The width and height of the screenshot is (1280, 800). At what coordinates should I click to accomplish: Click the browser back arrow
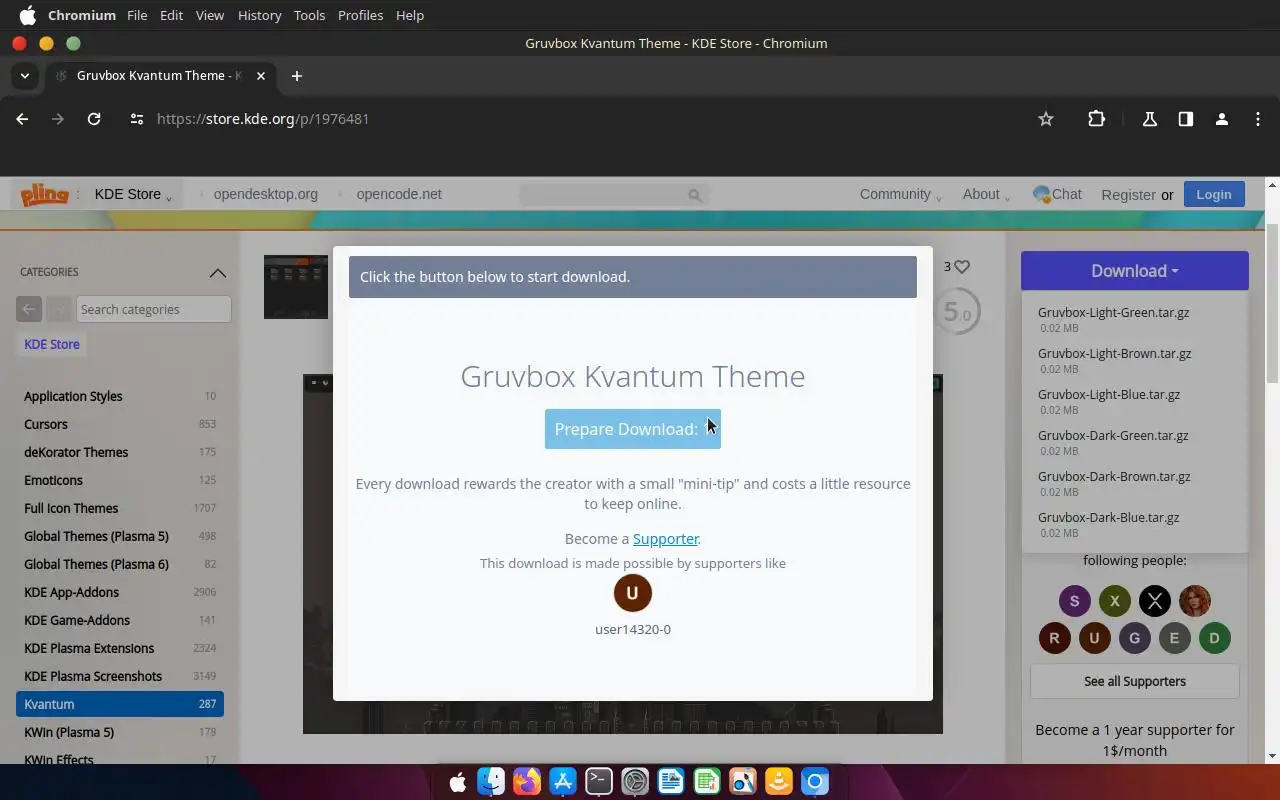pos(22,119)
